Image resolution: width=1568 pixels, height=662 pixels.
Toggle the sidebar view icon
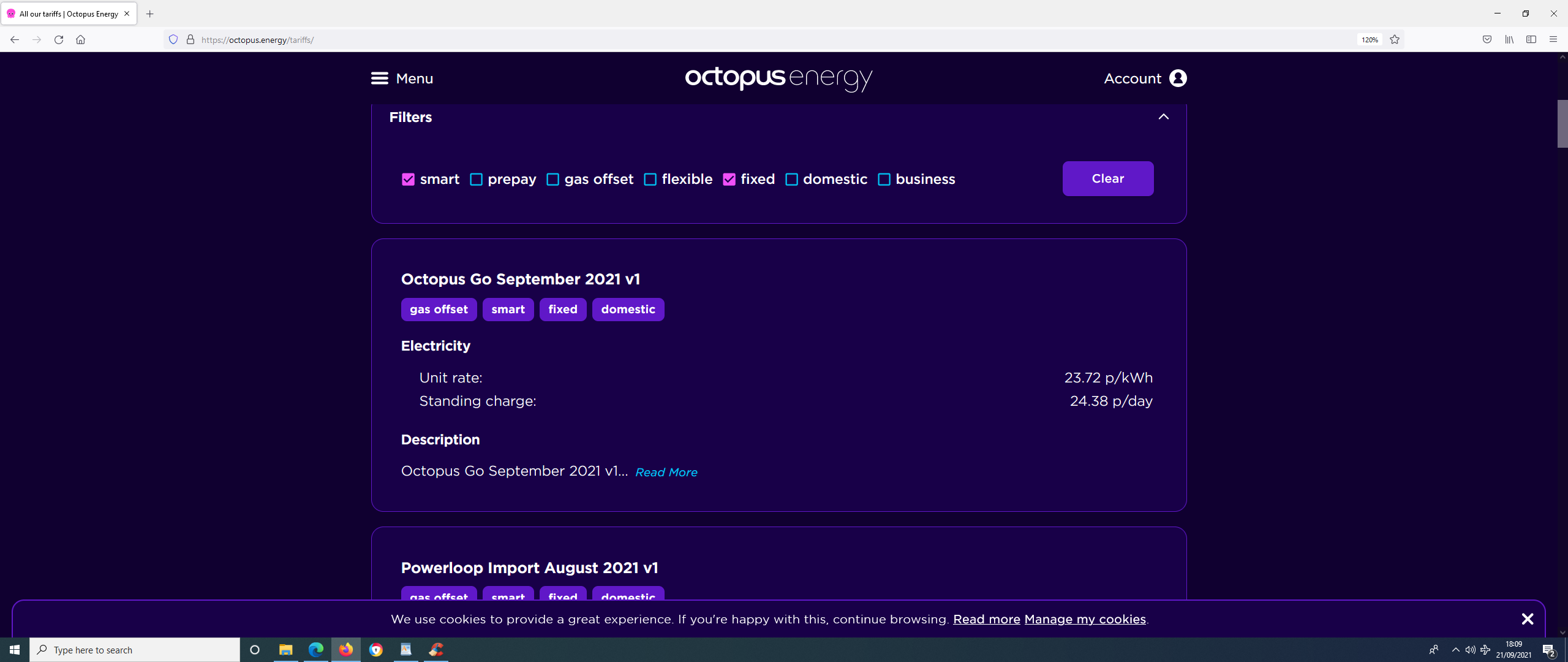point(1531,40)
